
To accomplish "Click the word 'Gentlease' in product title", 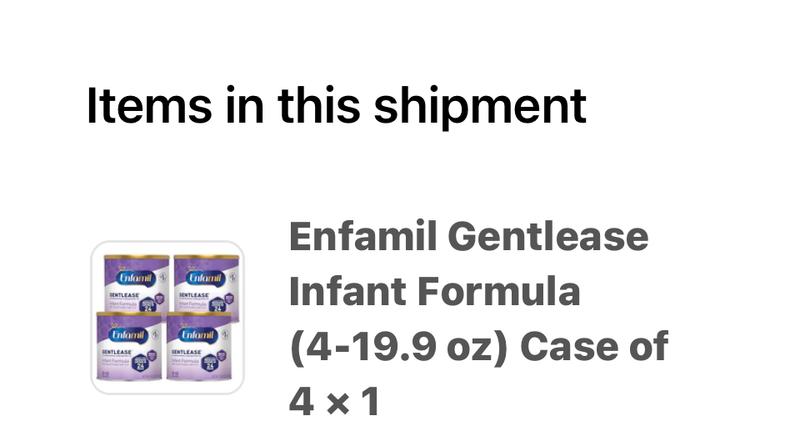I will [x=548, y=236].
